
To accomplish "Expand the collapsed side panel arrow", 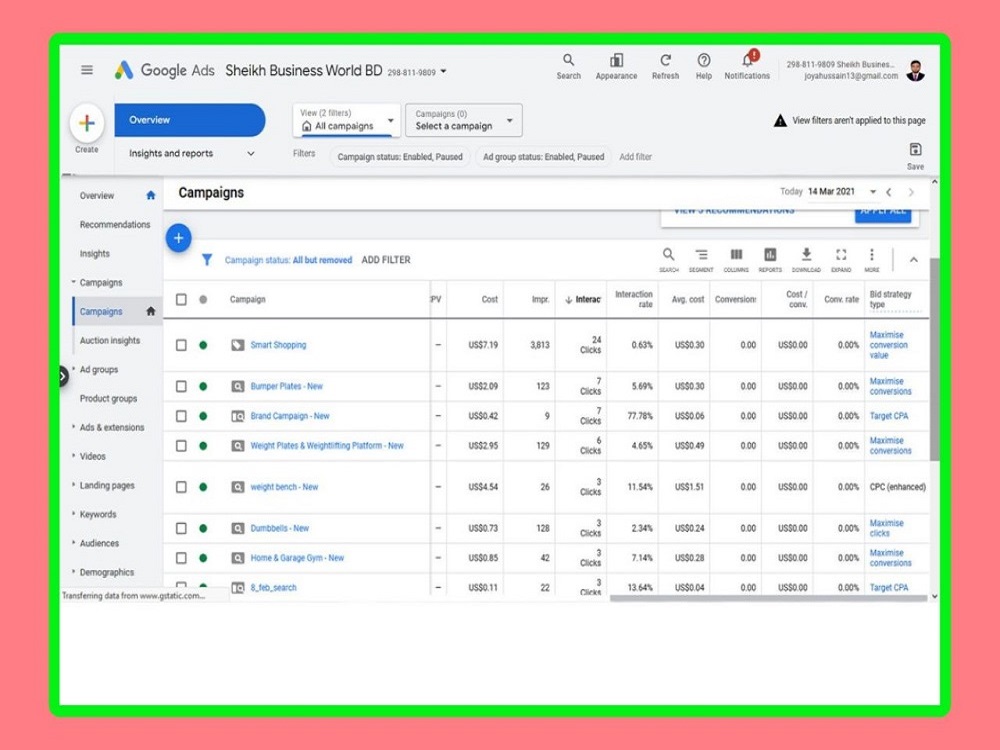I will pyautogui.click(x=62, y=376).
